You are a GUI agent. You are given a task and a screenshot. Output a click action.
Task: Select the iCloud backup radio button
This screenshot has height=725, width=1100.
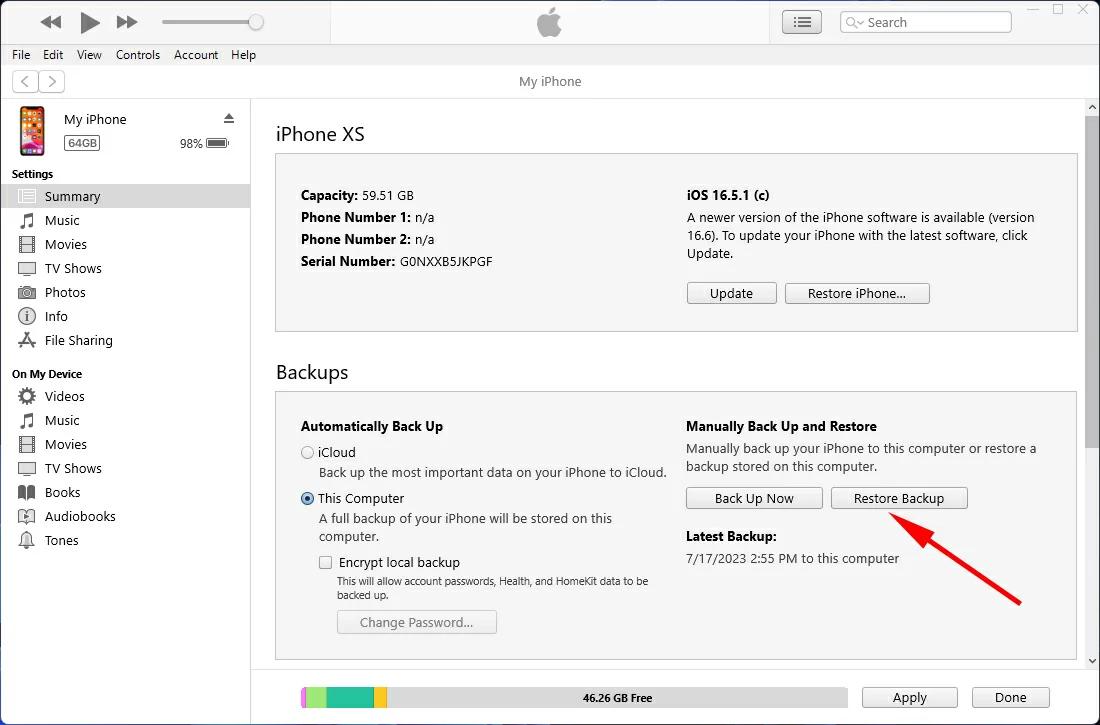[x=307, y=453]
